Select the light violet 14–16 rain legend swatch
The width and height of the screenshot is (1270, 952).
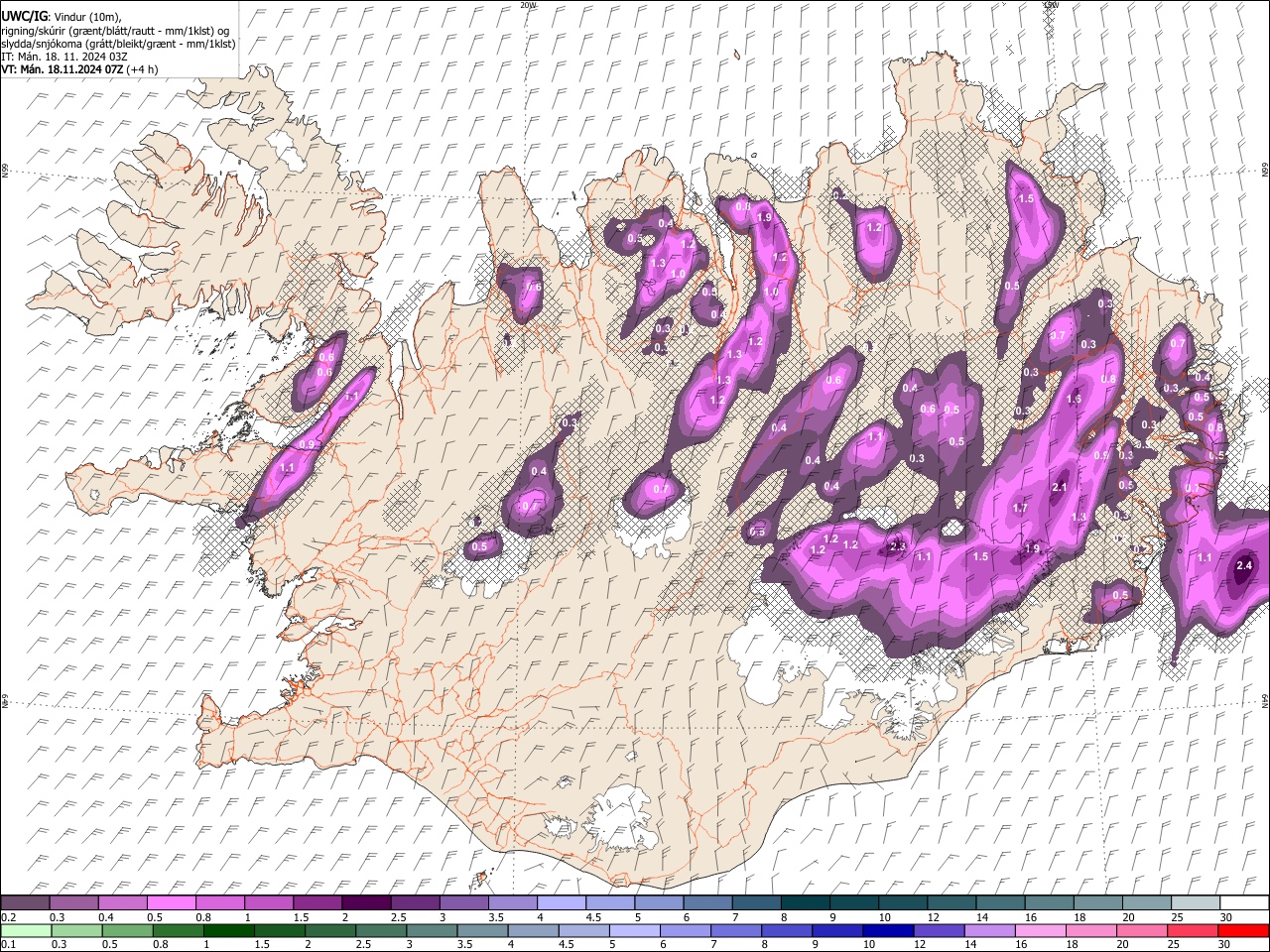tap(989, 931)
